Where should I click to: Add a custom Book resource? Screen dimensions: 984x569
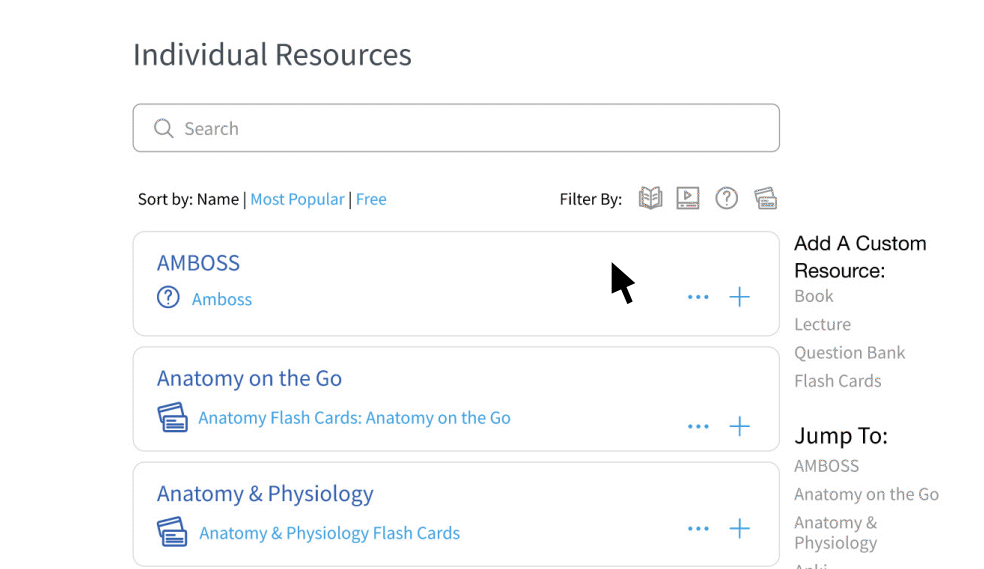point(813,296)
